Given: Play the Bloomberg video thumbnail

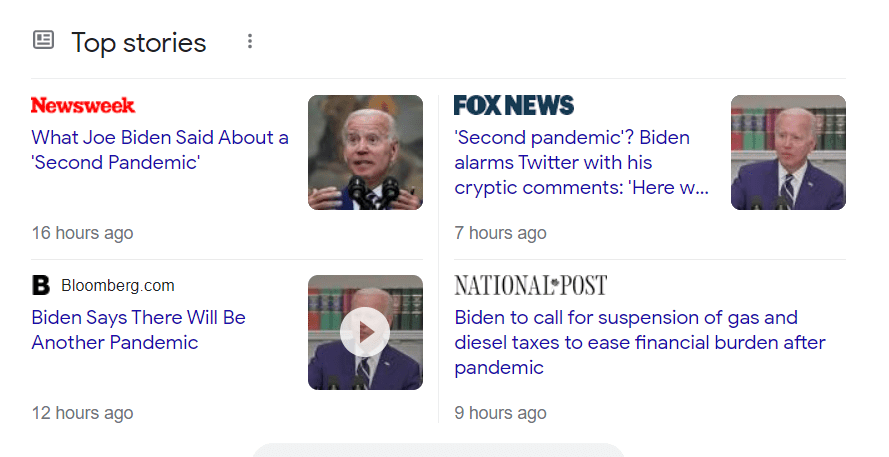Looking at the screenshot, I should click(x=365, y=332).
